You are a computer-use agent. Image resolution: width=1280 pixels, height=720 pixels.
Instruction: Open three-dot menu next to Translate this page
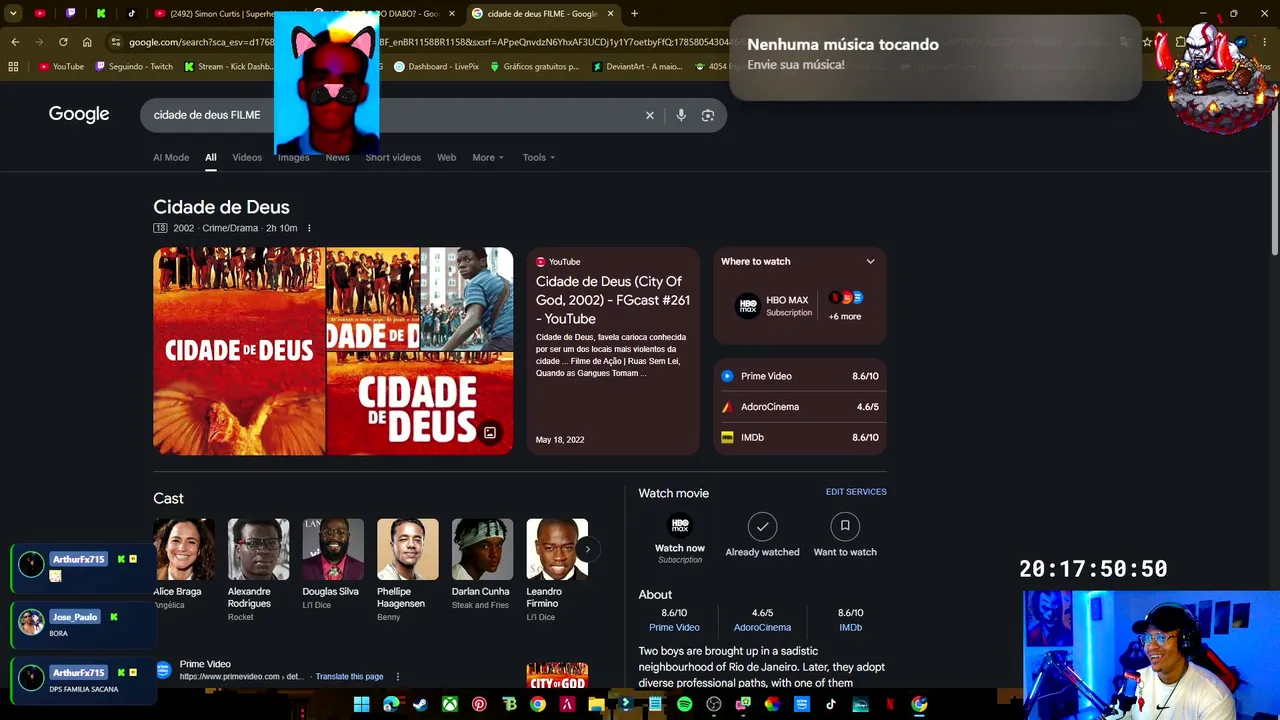click(x=398, y=677)
